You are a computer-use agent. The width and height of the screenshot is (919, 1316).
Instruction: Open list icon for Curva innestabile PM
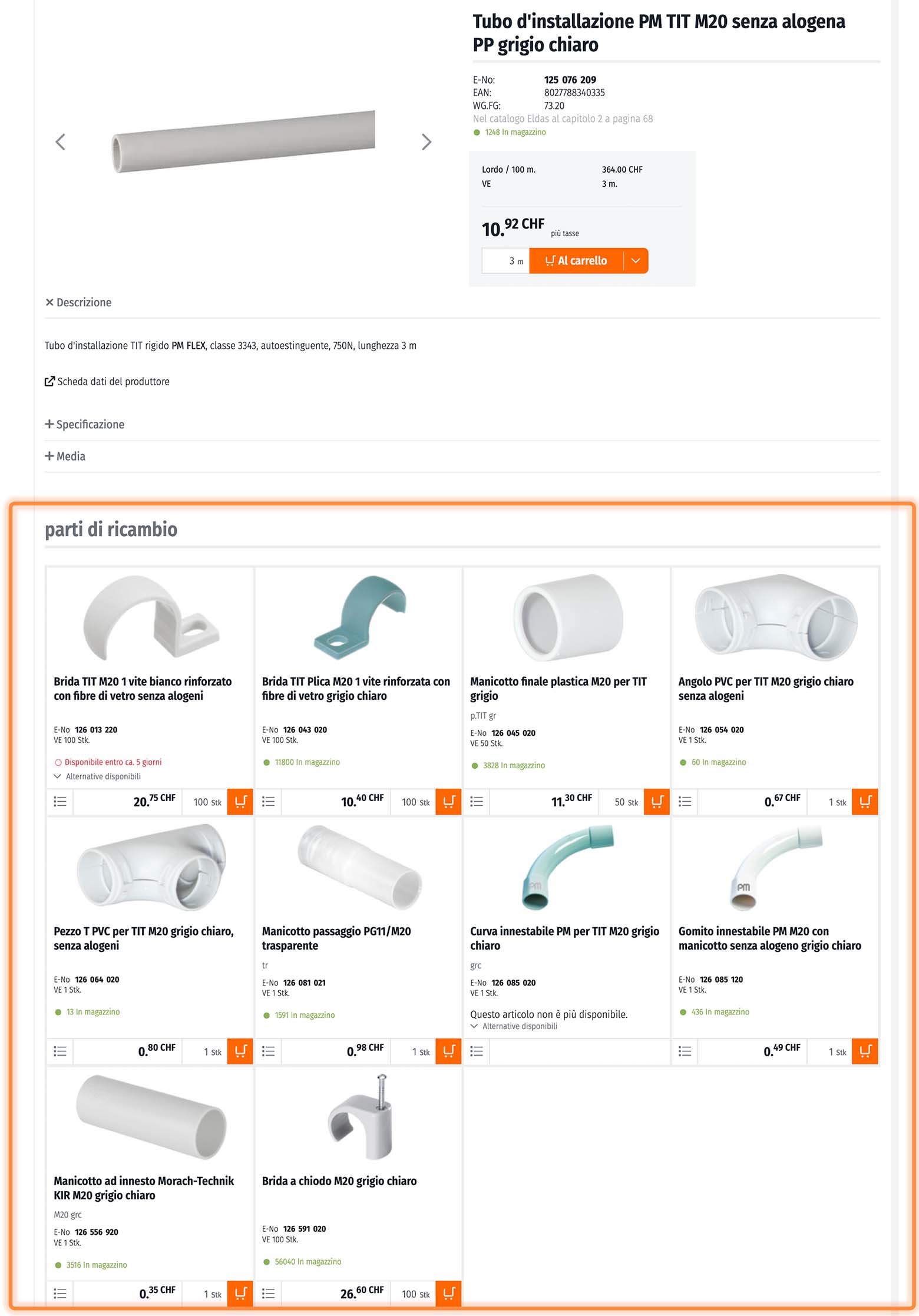(x=477, y=1052)
